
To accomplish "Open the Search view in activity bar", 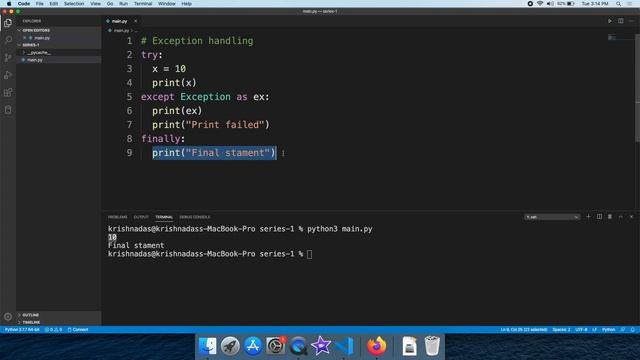I will [8, 40].
